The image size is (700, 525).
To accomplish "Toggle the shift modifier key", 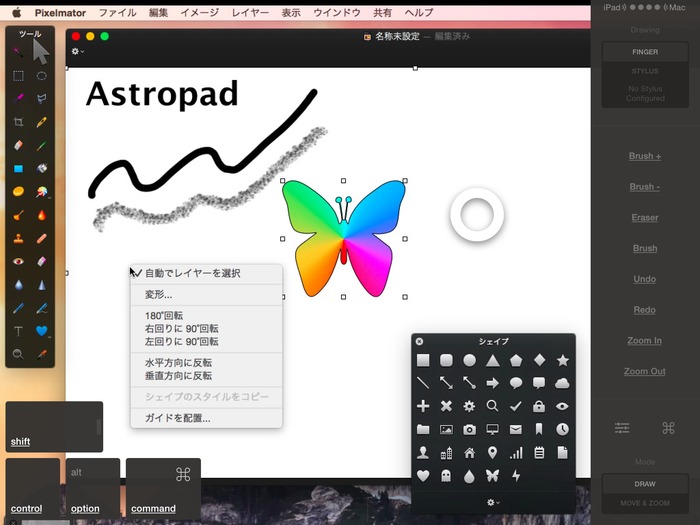I will [x=54, y=427].
